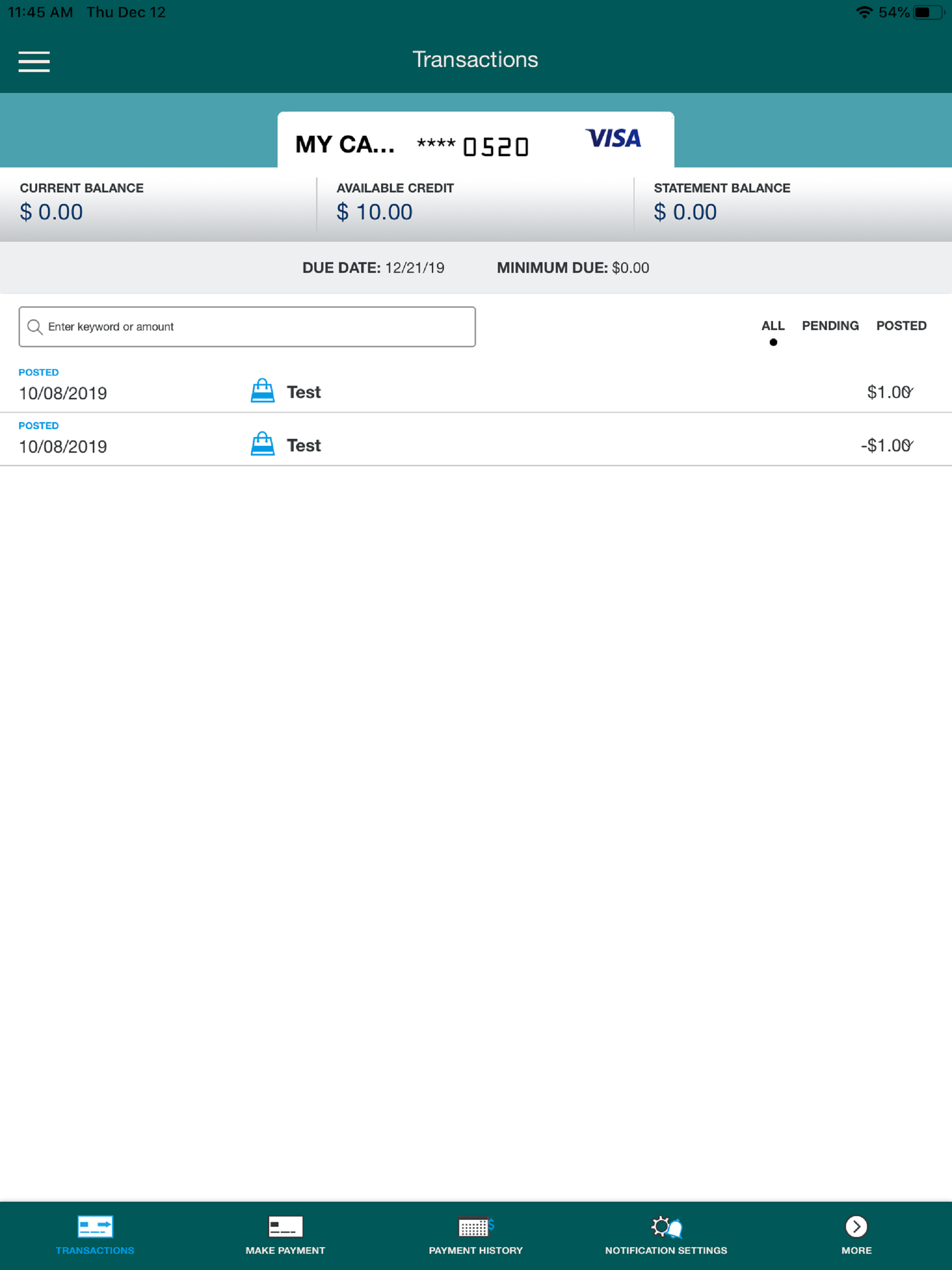Tap shopping bag icon of $1.00 transaction
The image size is (952, 1270).
tap(262, 390)
